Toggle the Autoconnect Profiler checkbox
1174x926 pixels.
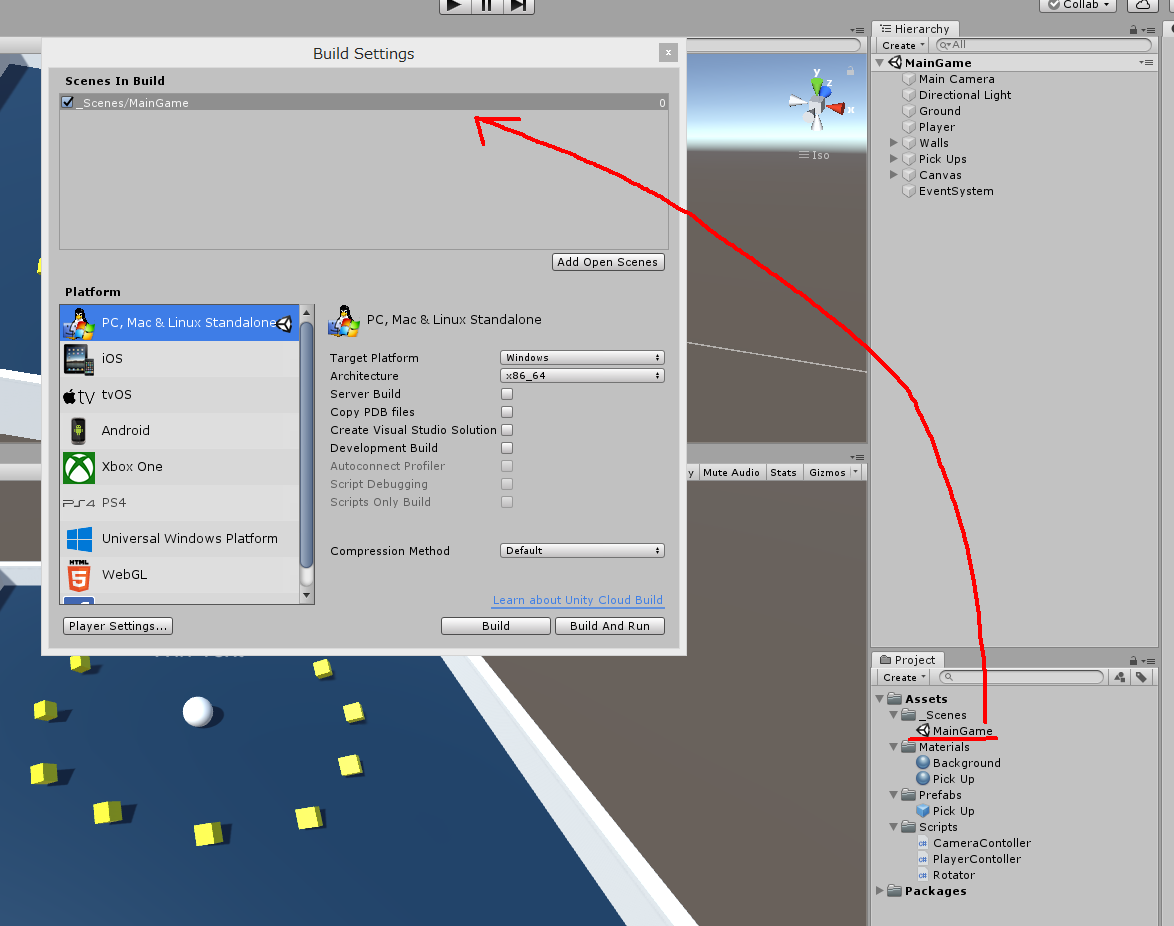coord(507,466)
